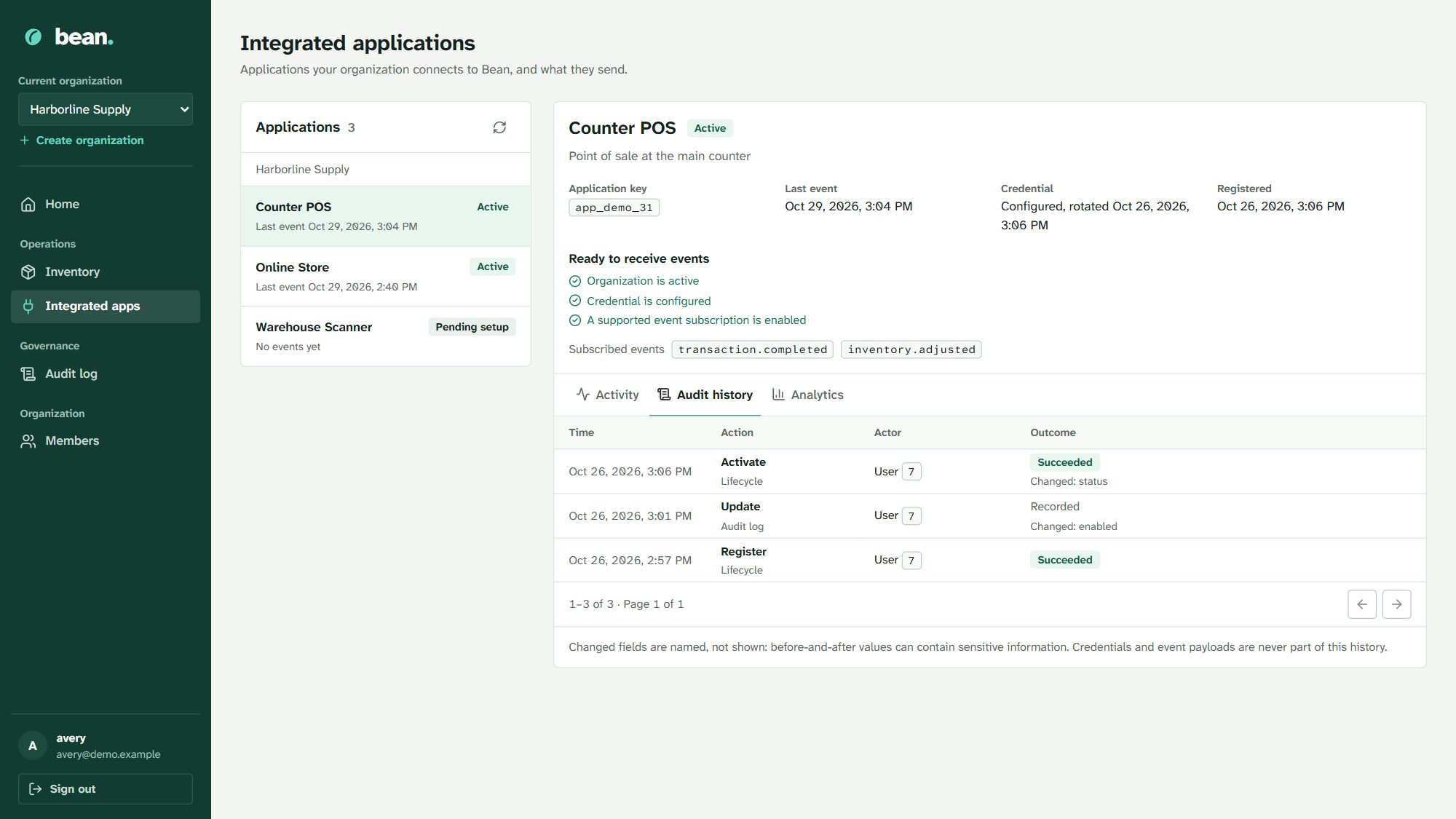Open Inventory from the sidebar
This screenshot has width=1456, height=819.
pyautogui.click(x=106, y=272)
